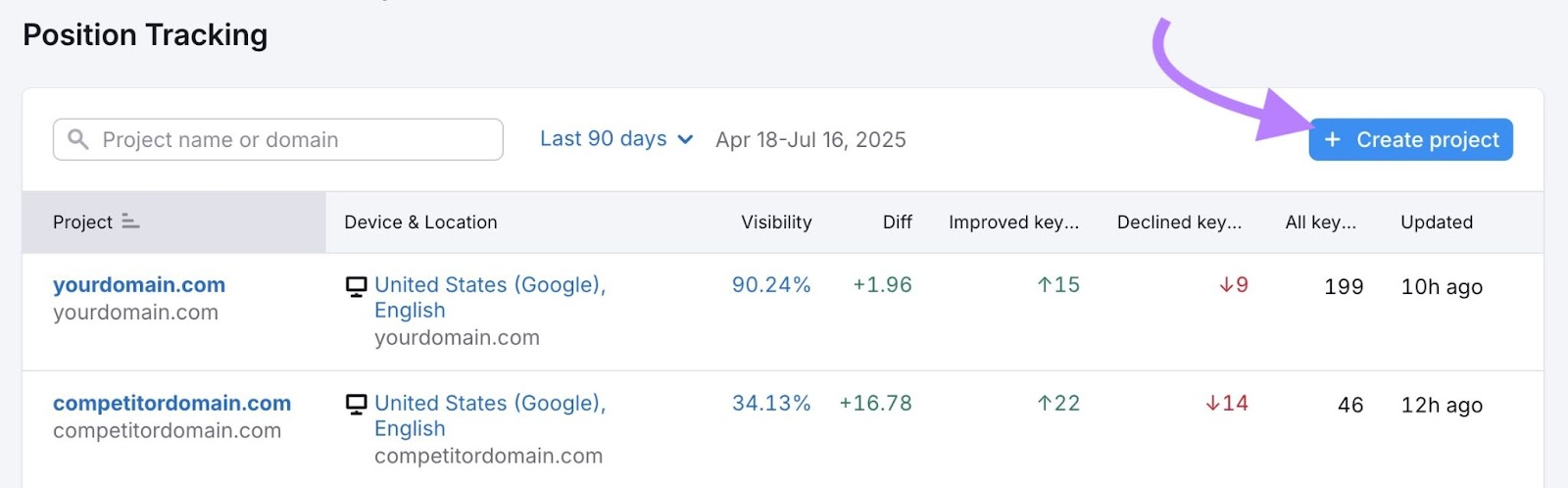The height and width of the screenshot is (488, 1568).
Task: Sort by Diff column header
Action: 897,222
